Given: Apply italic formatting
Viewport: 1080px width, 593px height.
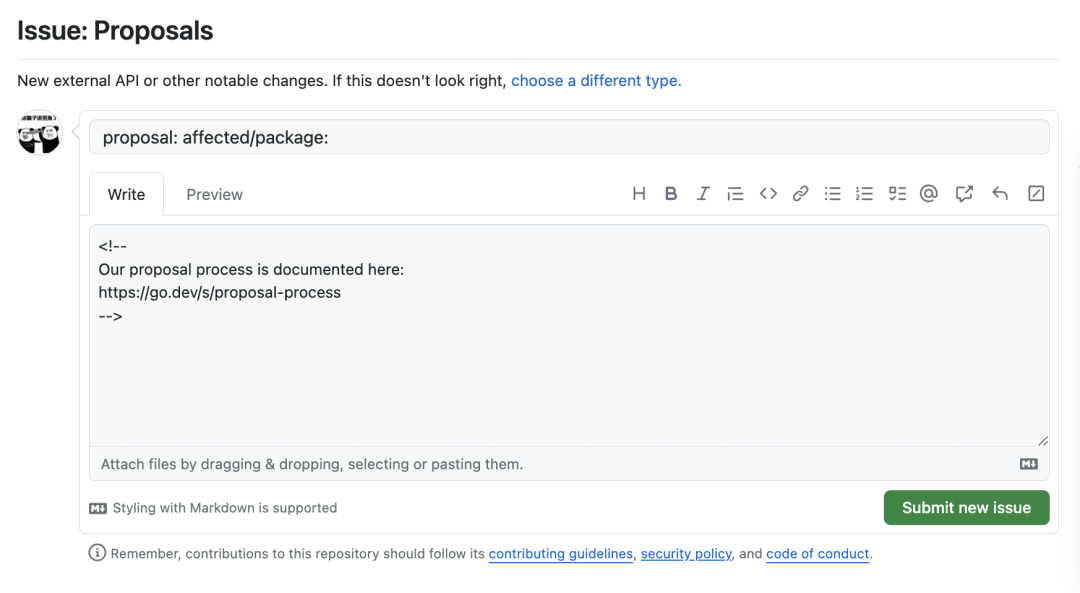Looking at the screenshot, I should click(703, 194).
